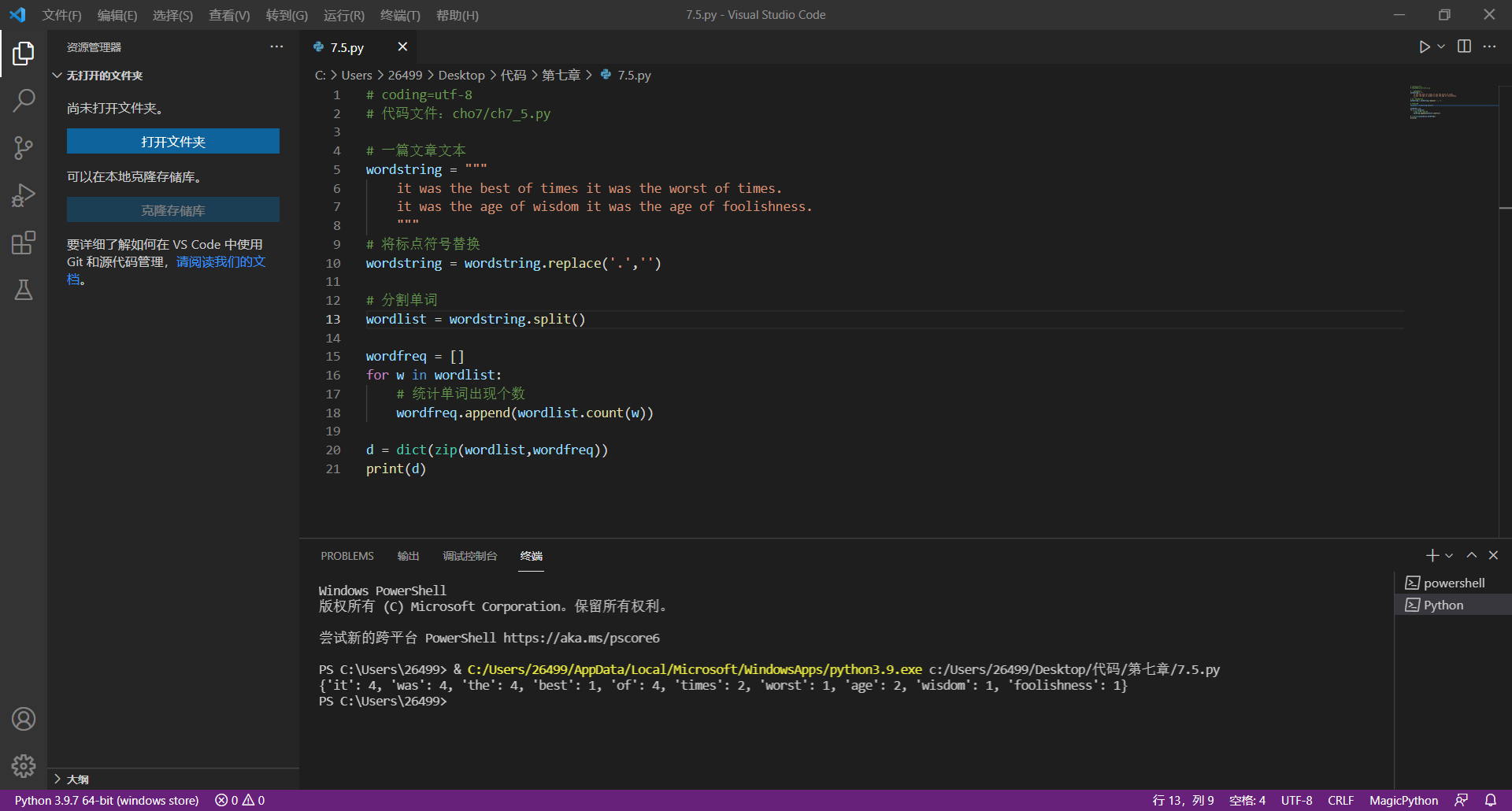Click the 打开文件夹 button
The width and height of the screenshot is (1512, 811).
(x=172, y=142)
